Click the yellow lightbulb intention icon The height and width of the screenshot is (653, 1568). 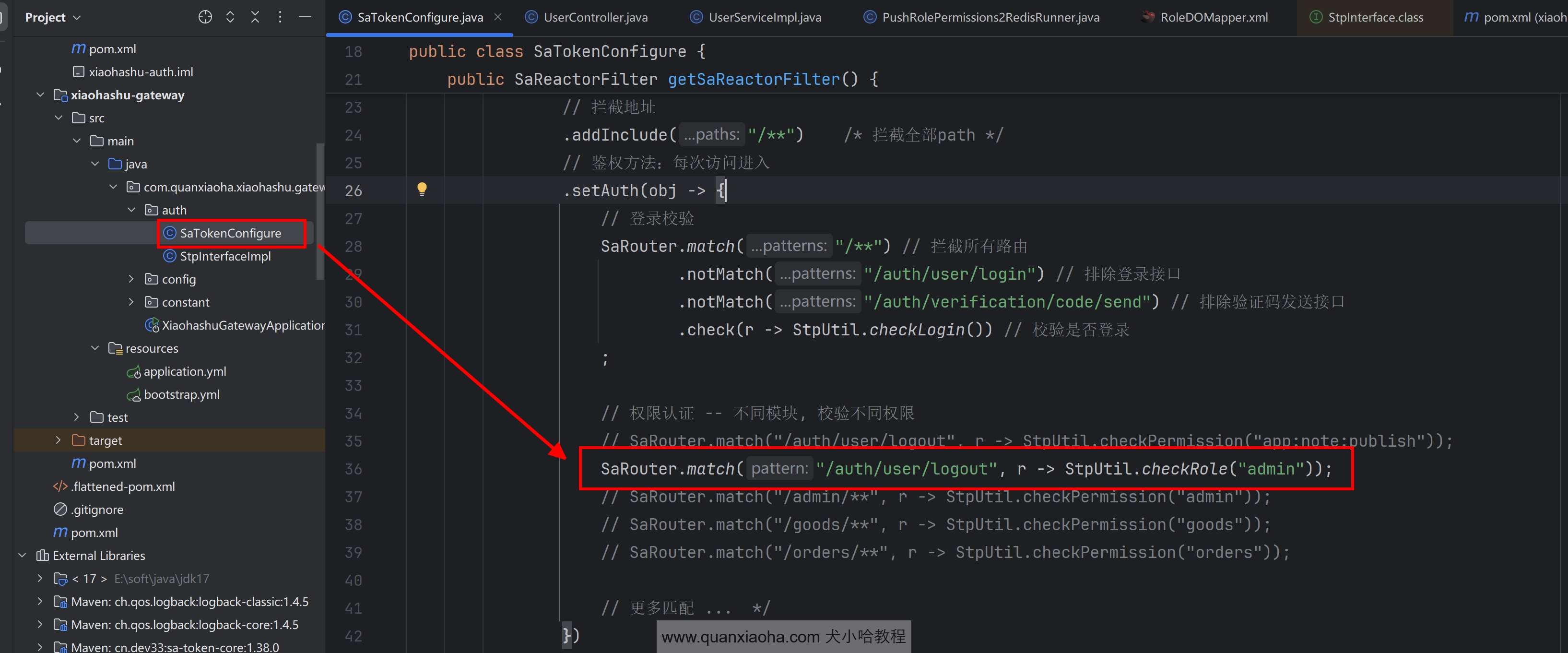[422, 189]
